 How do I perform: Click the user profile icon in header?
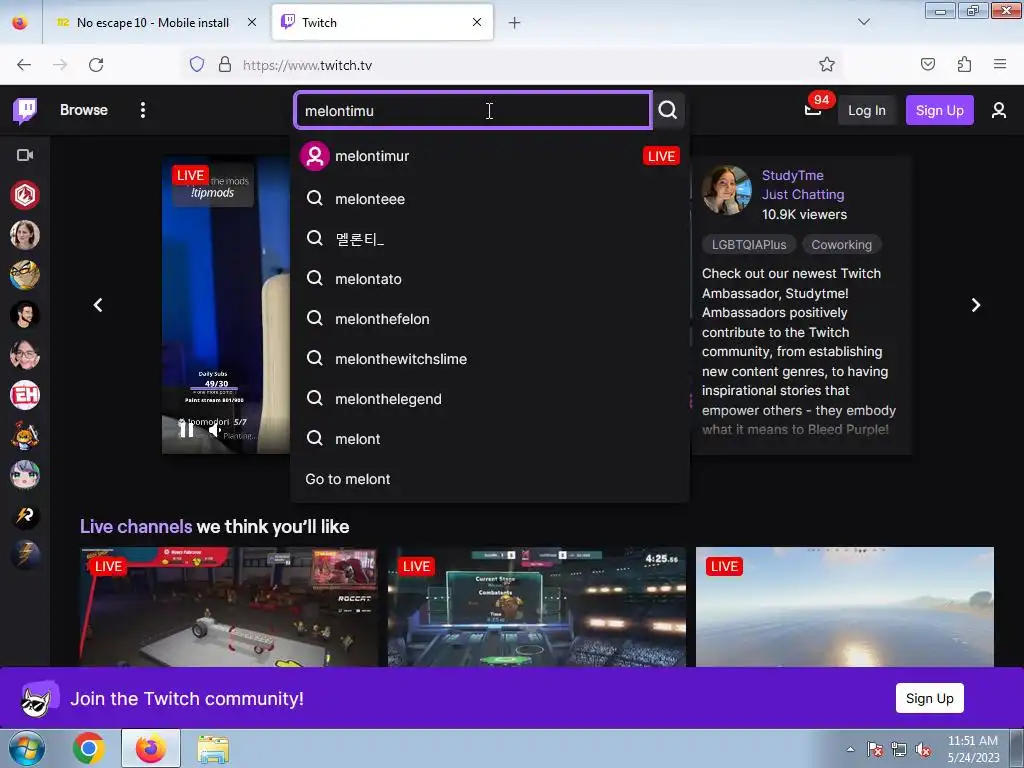(x=999, y=110)
